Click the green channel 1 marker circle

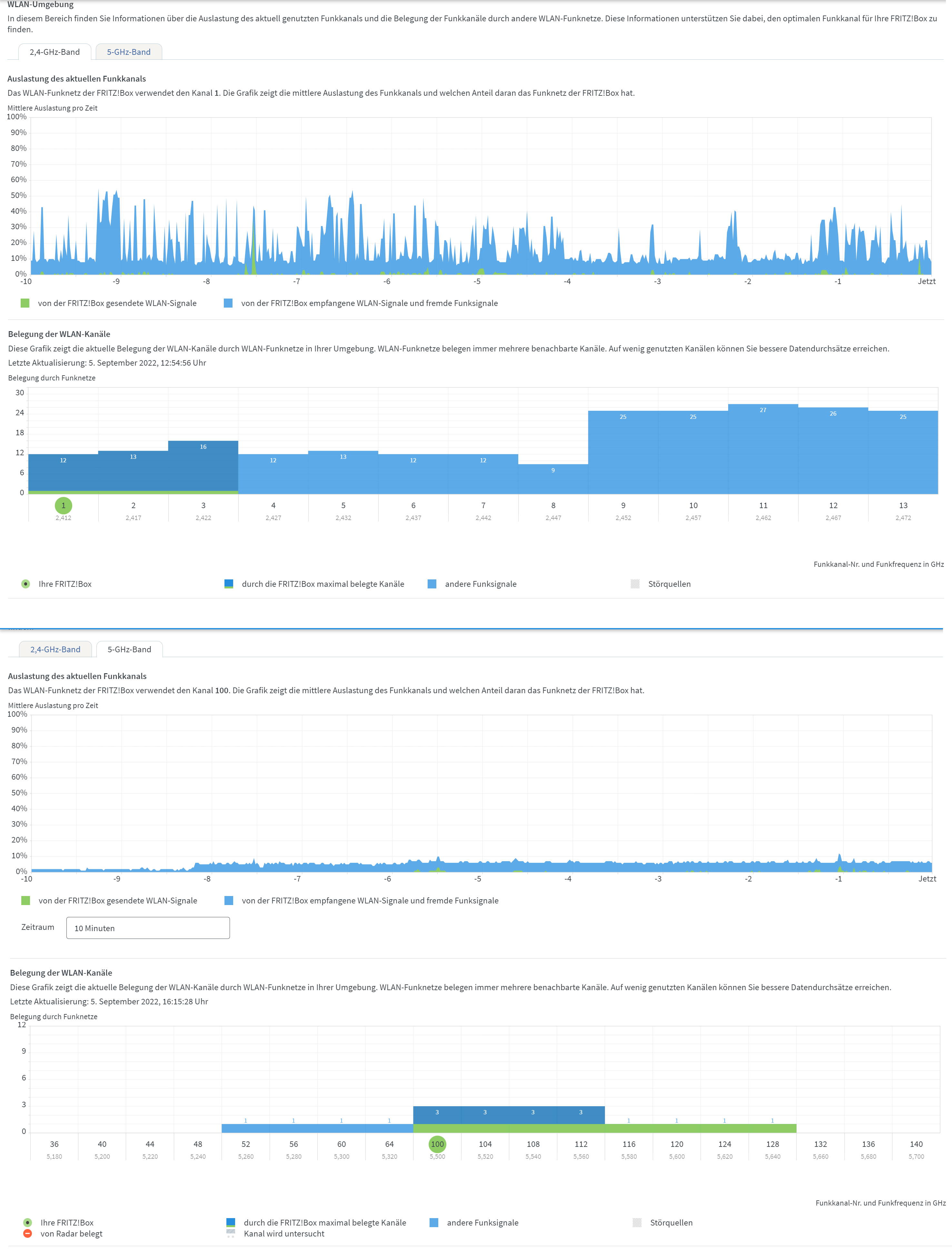64,505
